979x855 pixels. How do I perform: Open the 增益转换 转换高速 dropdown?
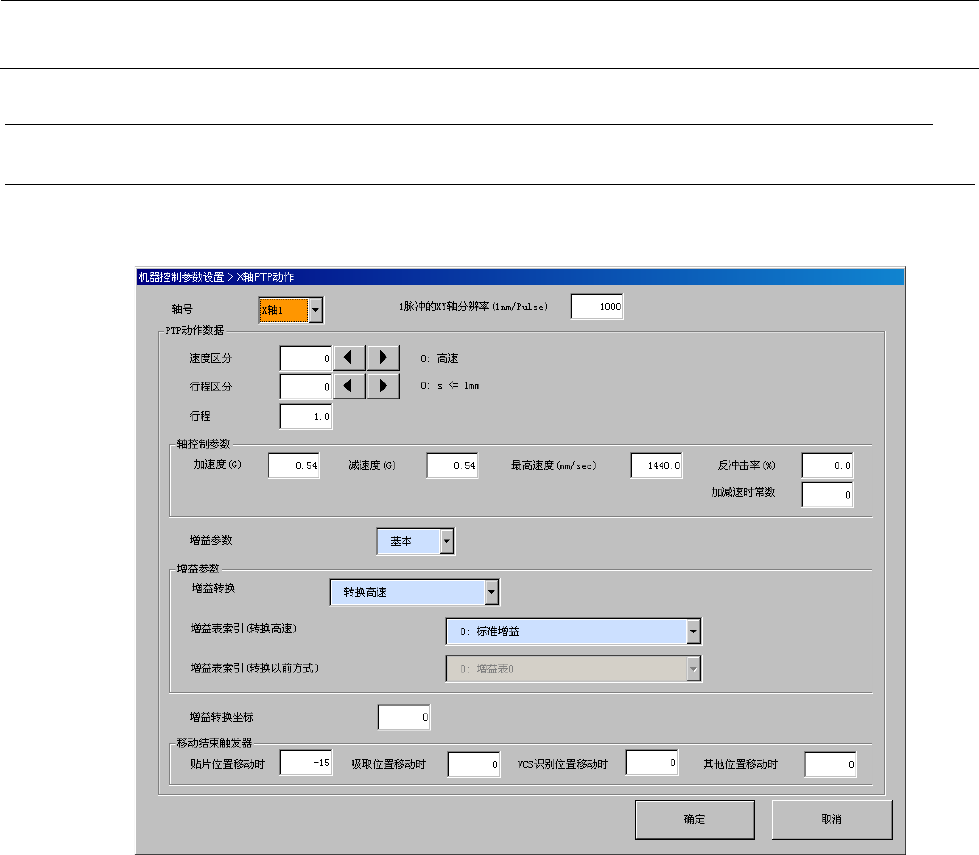491,593
